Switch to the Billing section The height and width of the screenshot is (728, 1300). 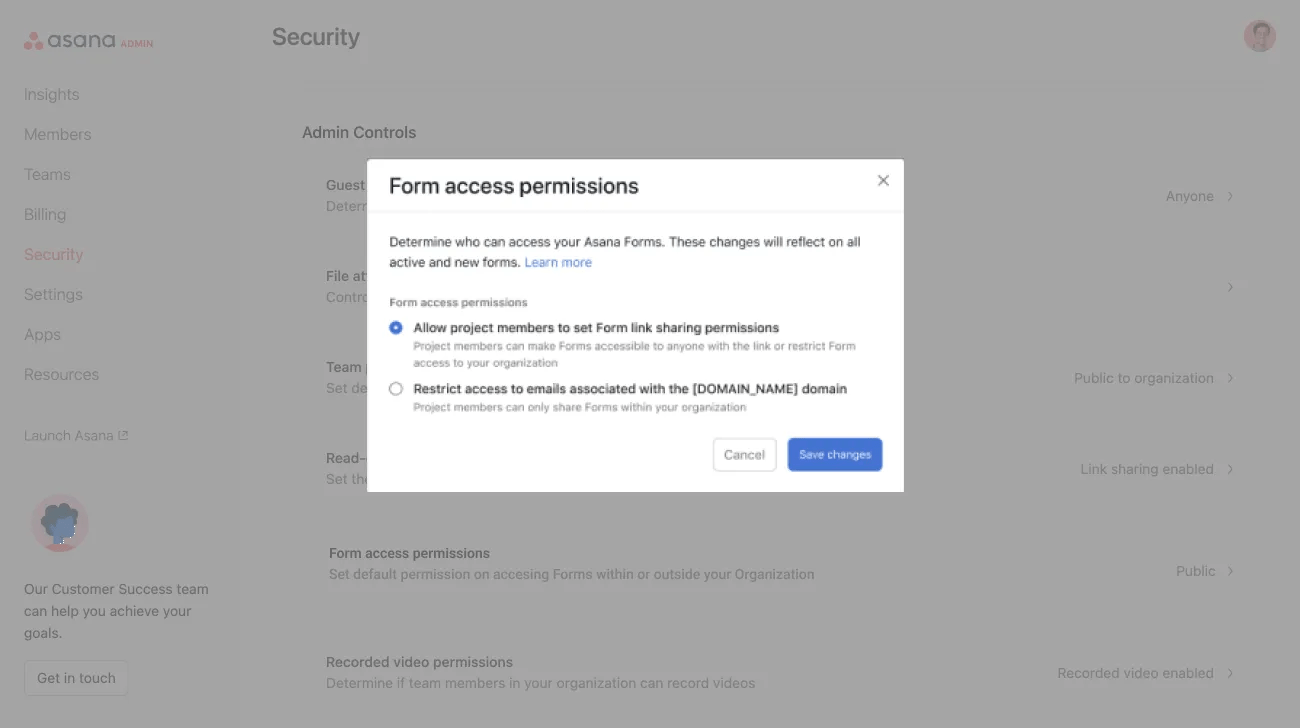point(45,214)
